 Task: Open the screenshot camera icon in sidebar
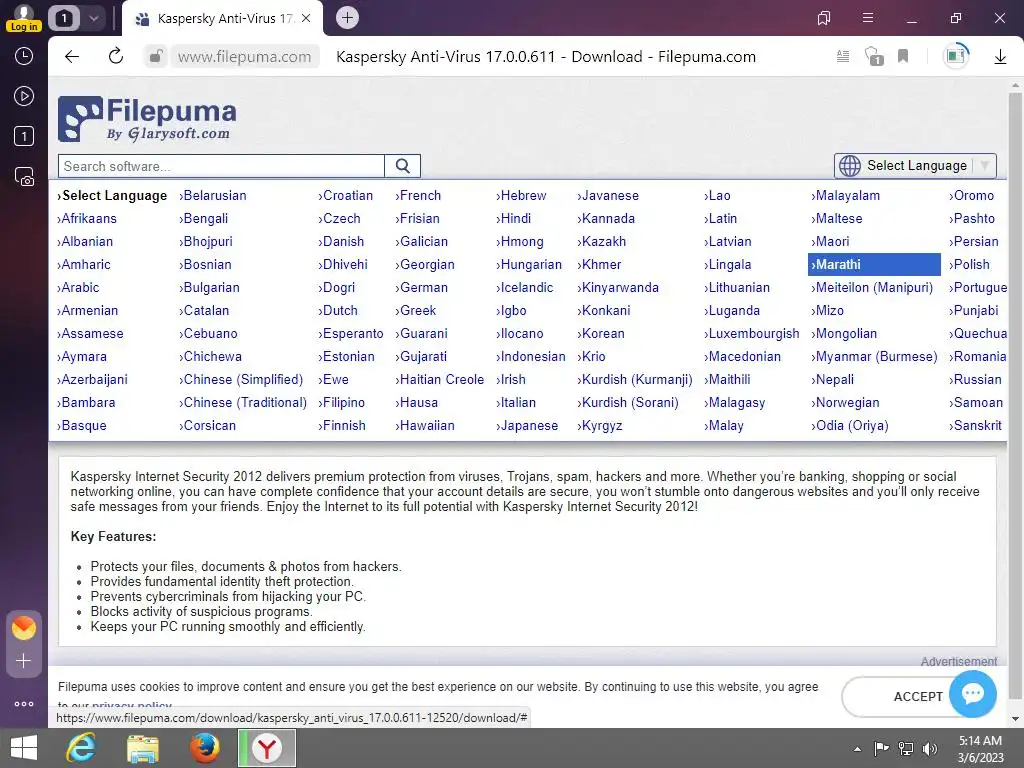(24, 176)
